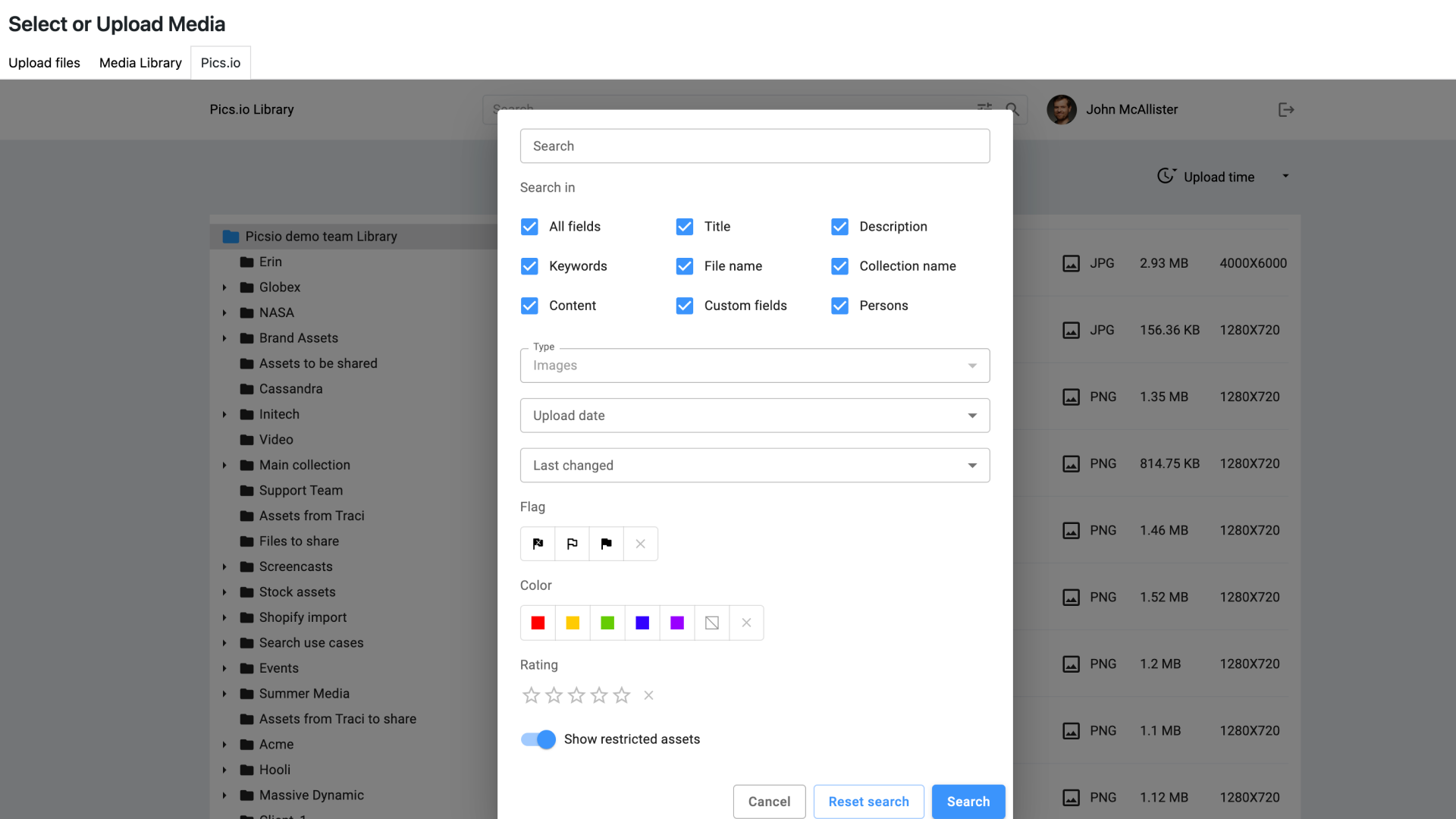The image size is (1456, 819).
Task: Clear the rating filter with X
Action: tap(648, 695)
